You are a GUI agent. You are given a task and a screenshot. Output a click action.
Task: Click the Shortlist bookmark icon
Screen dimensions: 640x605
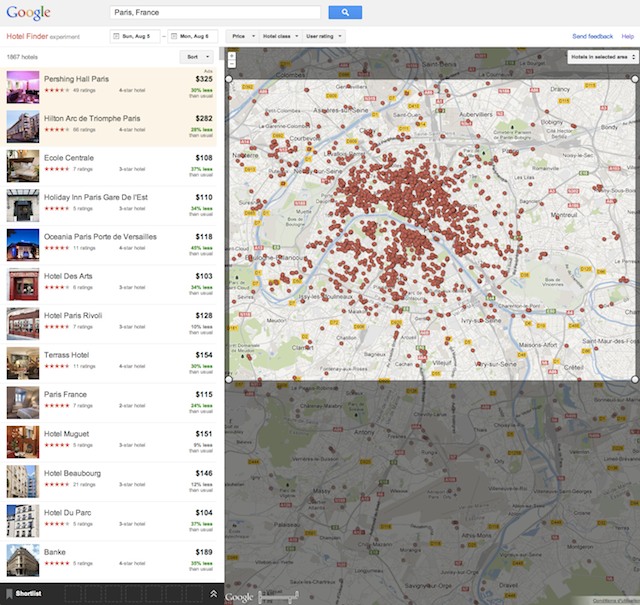coord(9,594)
